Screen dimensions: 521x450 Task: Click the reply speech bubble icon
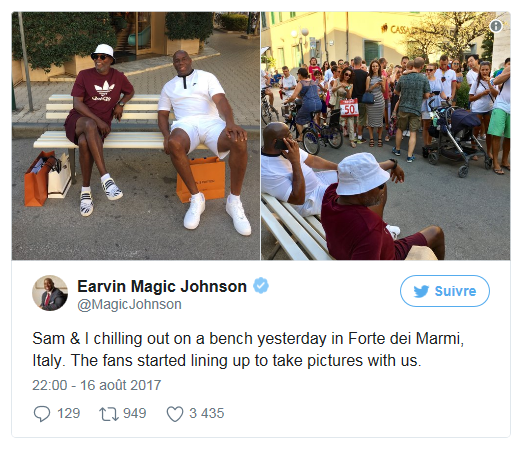click(42, 414)
